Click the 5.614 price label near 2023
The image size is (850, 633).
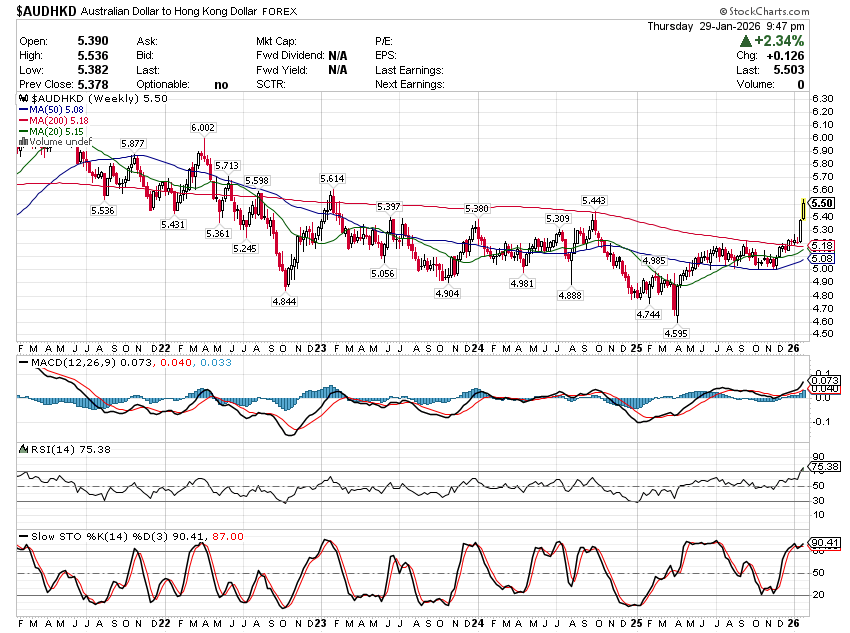tap(332, 178)
